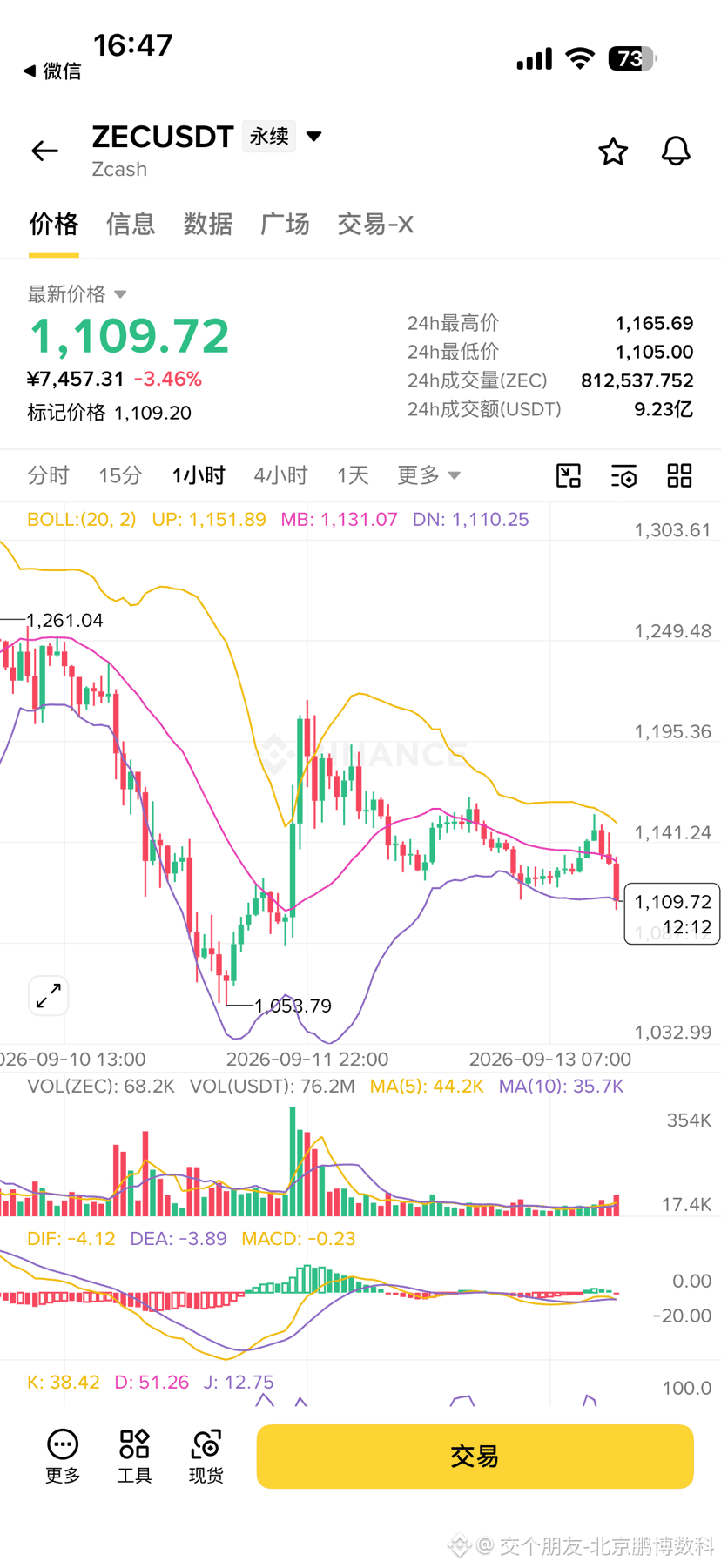Open the grid layout icon
The image size is (721, 1568).
[679, 475]
